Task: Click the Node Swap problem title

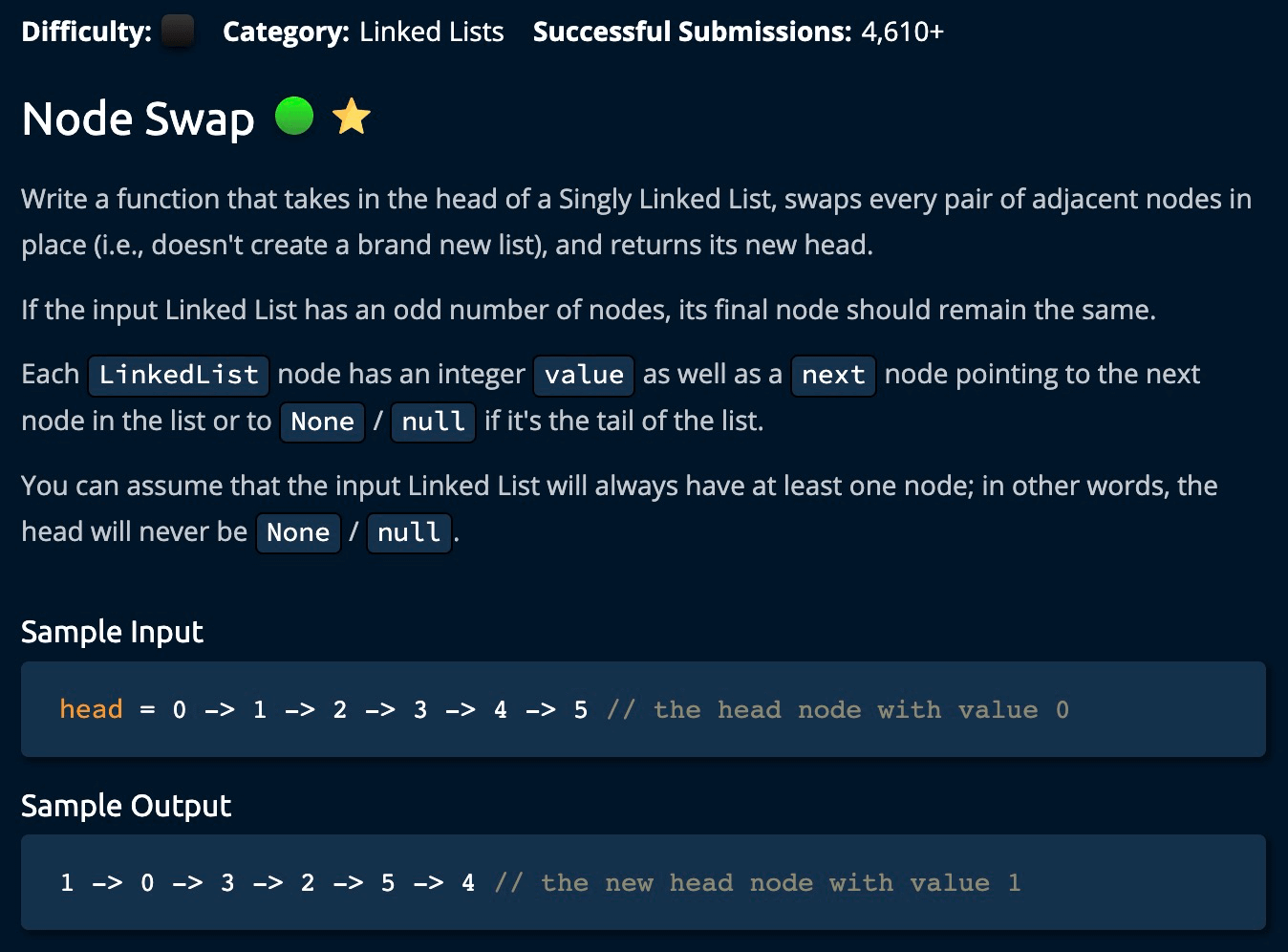Action: (138, 119)
